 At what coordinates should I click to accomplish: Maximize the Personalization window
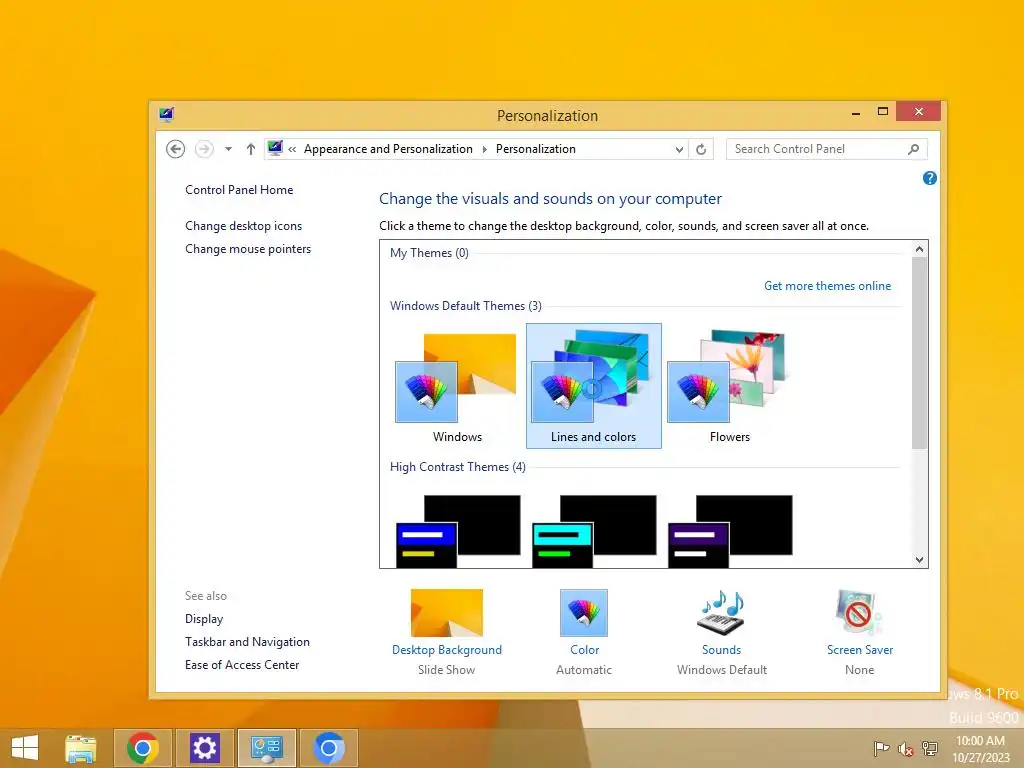(883, 112)
